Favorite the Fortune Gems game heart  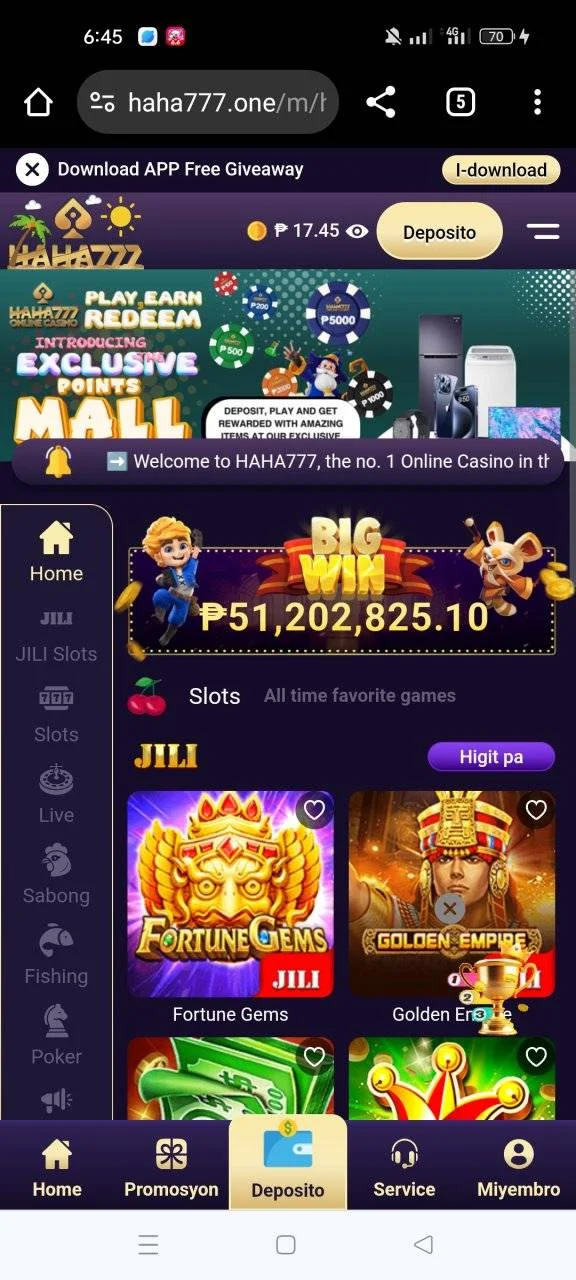(x=315, y=810)
